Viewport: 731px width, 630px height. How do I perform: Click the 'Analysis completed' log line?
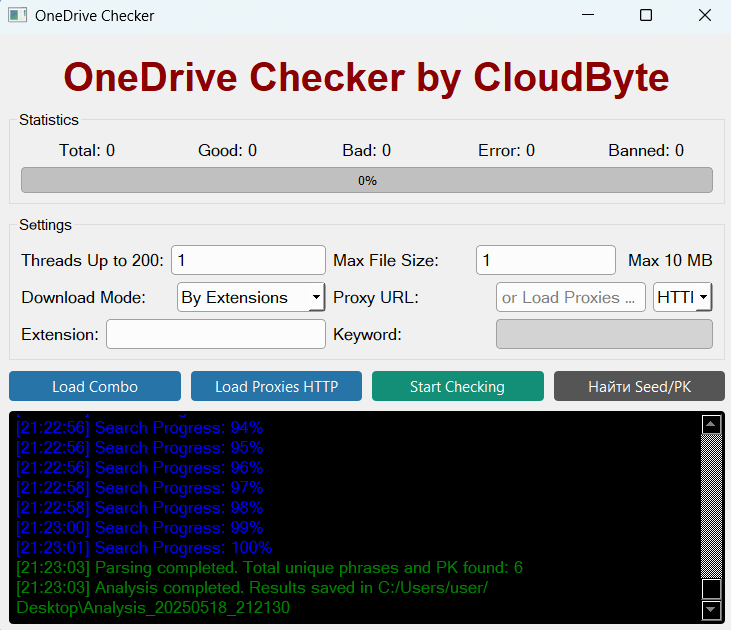point(252,597)
